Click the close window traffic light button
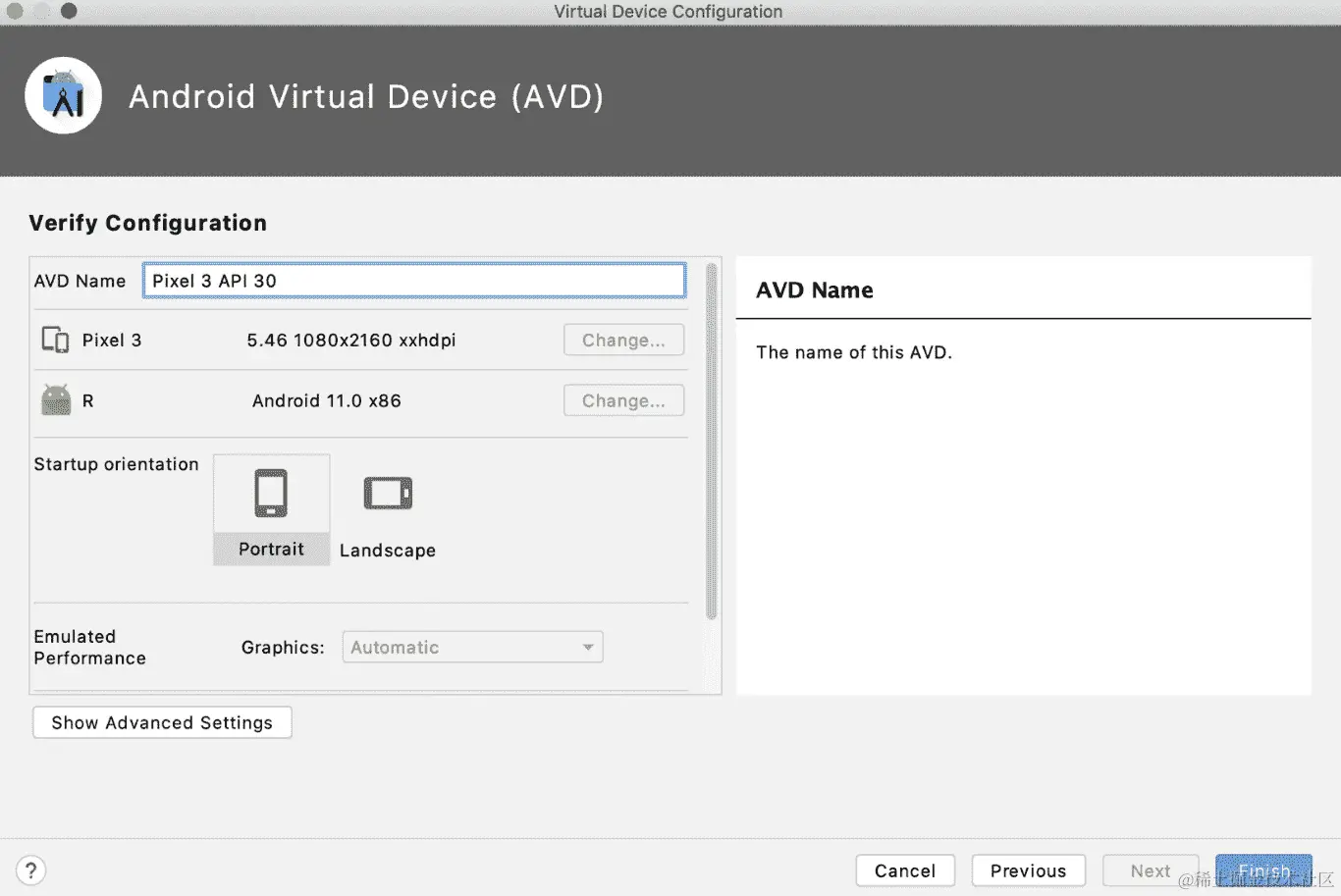Screen dimensions: 1341x896 coord(15,11)
